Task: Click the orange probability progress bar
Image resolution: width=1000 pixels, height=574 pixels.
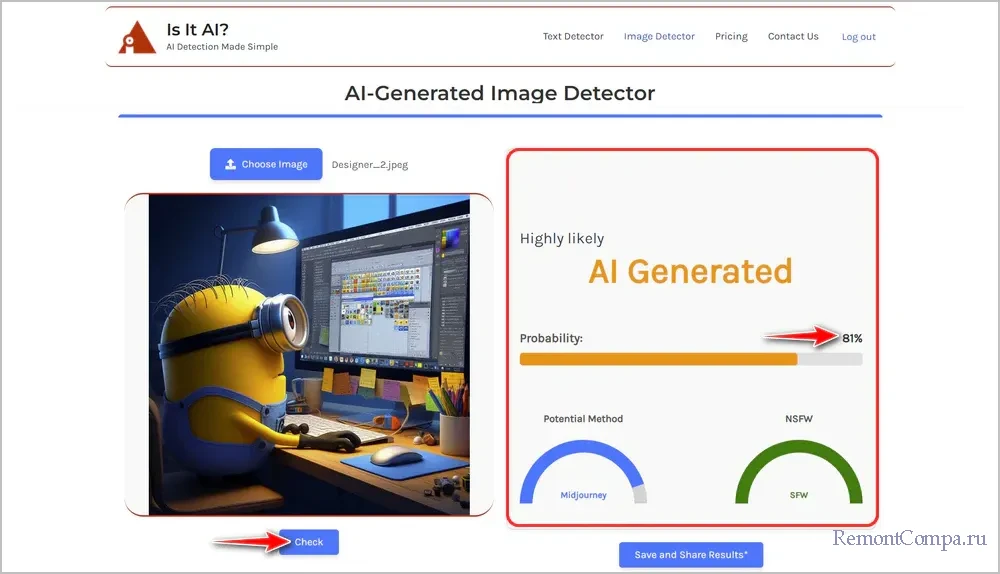Action: coord(660,359)
